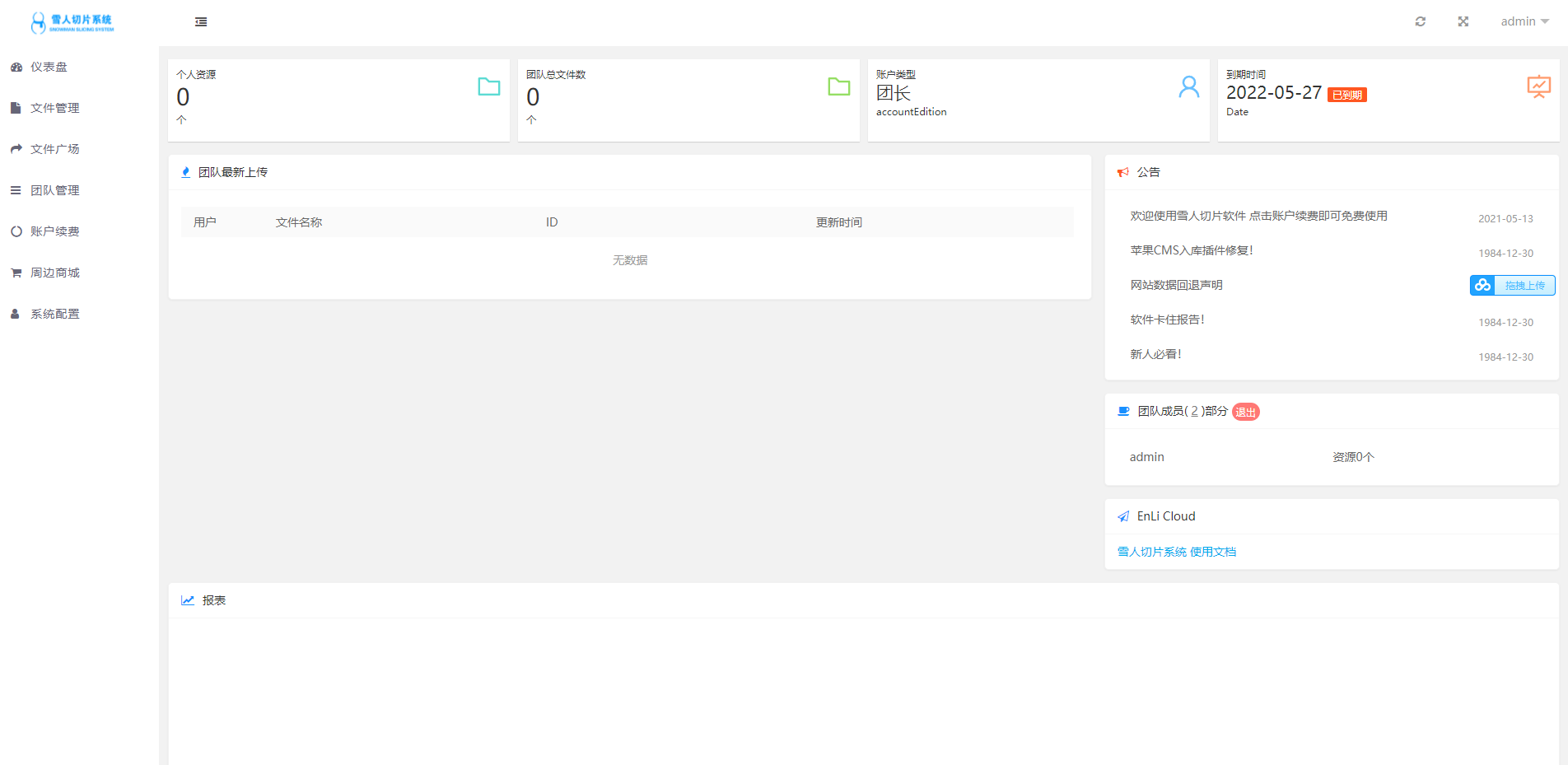The height and width of the screenshot is (765, 1568).
Task: Go to 文件广场 sidebar item
Action: [x=54, y=149]
